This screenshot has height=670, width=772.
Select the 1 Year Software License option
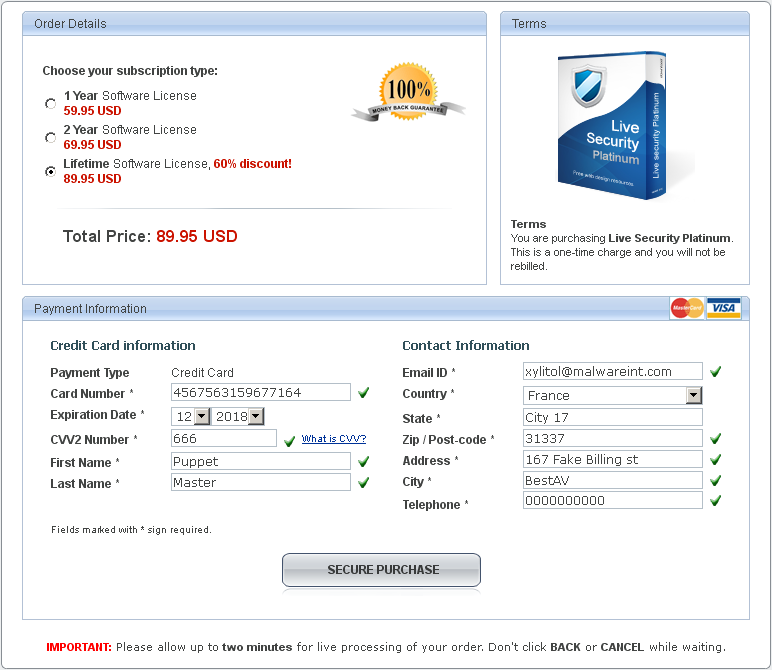point(50,103)
